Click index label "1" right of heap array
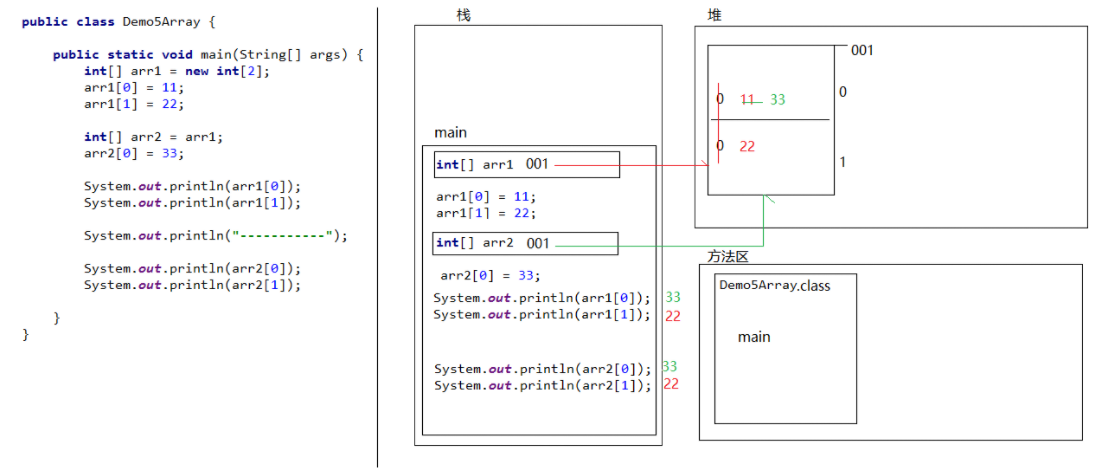 843,163
